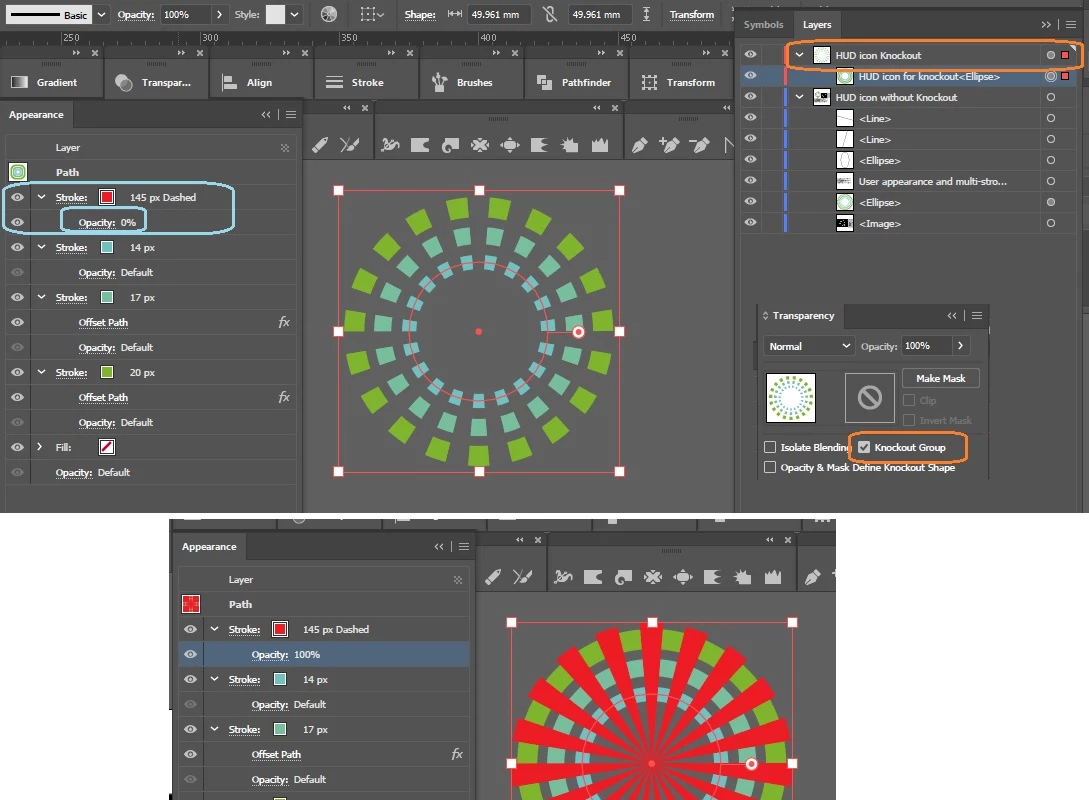Open the collapsed Transform panel button

click(681, 82)
